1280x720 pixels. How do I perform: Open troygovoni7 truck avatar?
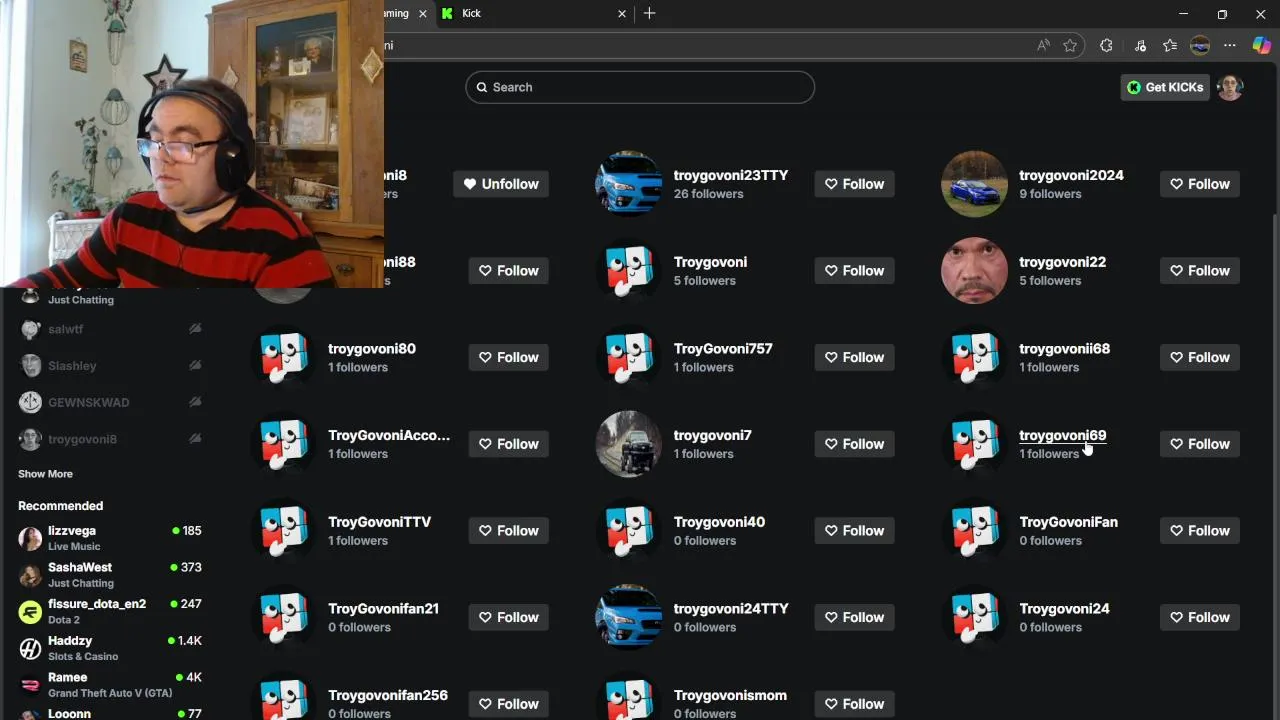coord(628,444)
